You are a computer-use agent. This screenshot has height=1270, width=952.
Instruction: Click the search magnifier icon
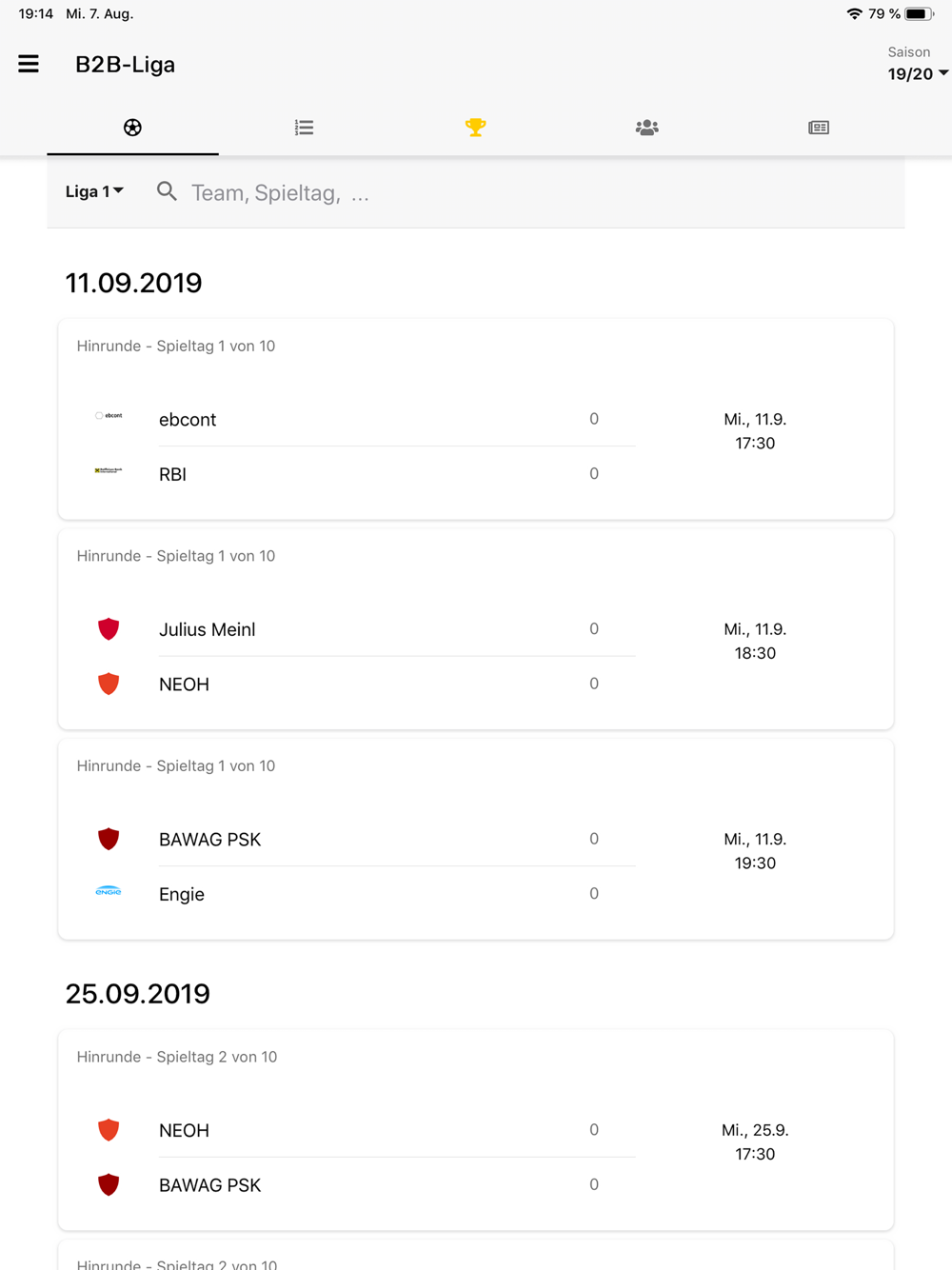pyautogui.click(x=167, y=192)
